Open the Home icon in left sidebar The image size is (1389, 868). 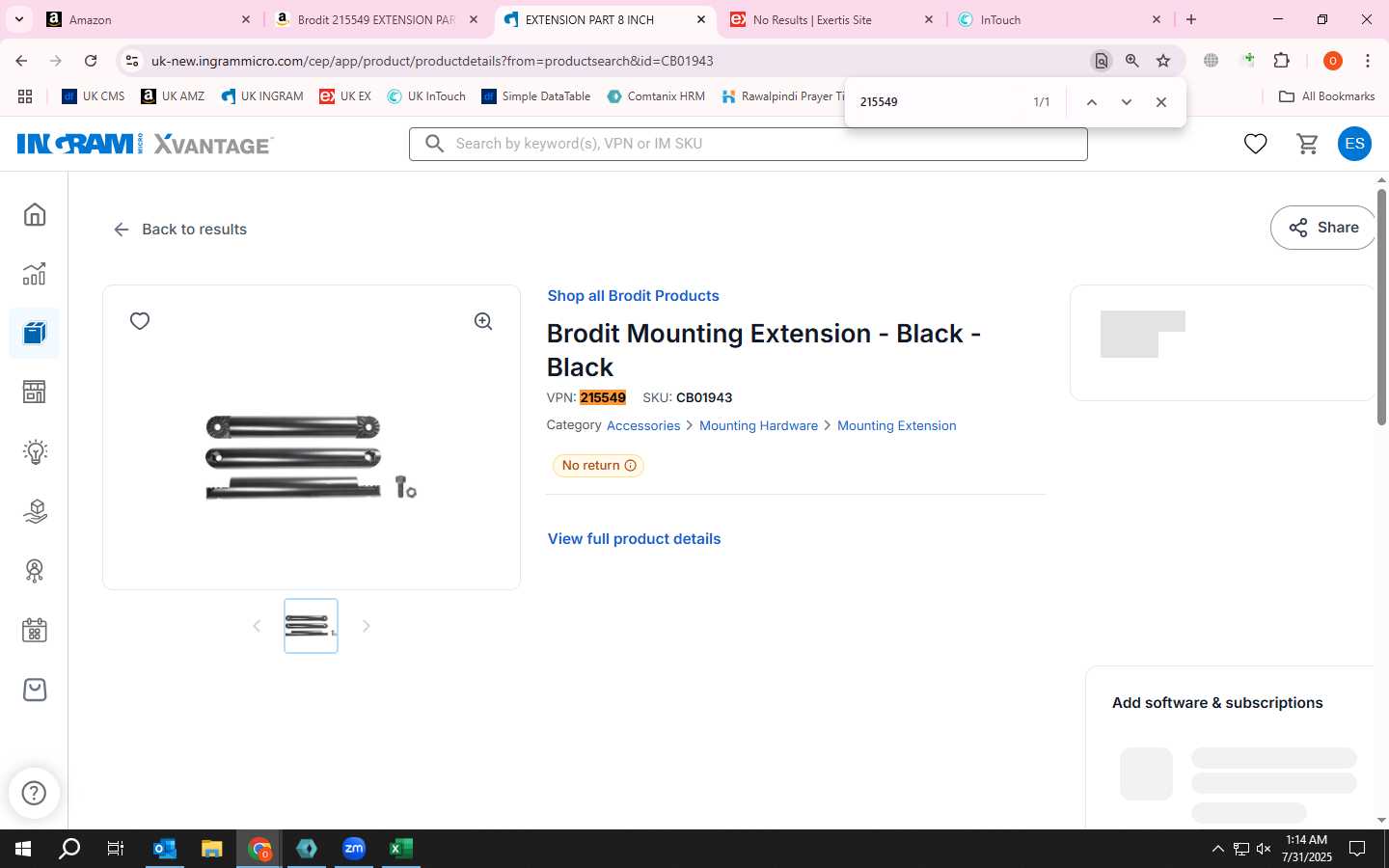[x=35, y=214]
